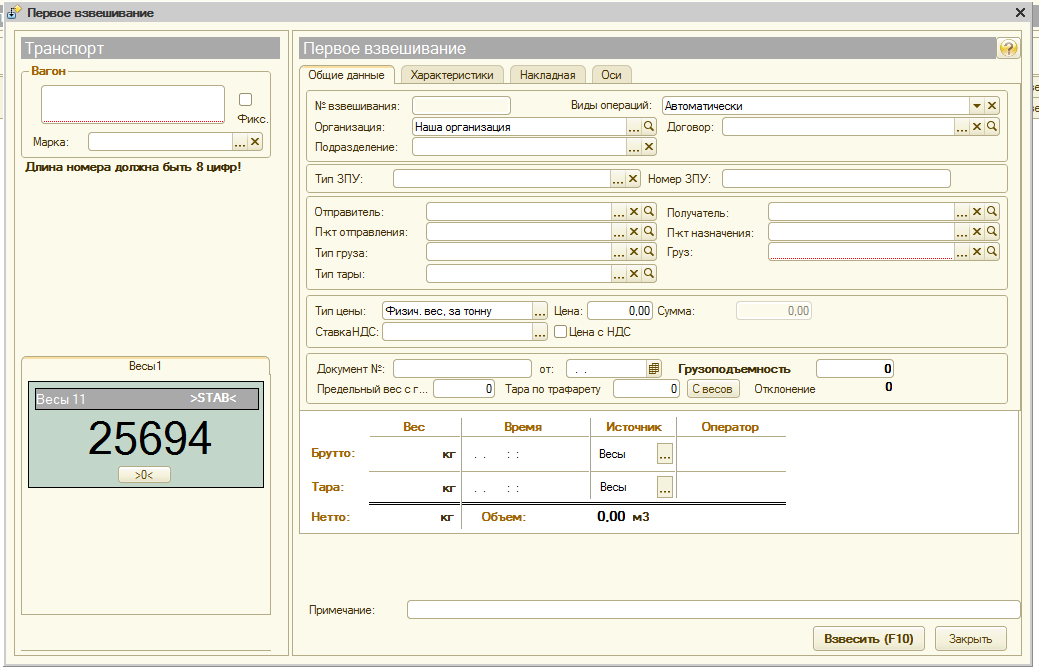This screenshot has height=670, width=1039.
Task: Clear the Тип ЗПУ field with X
Action: [634, 179]
